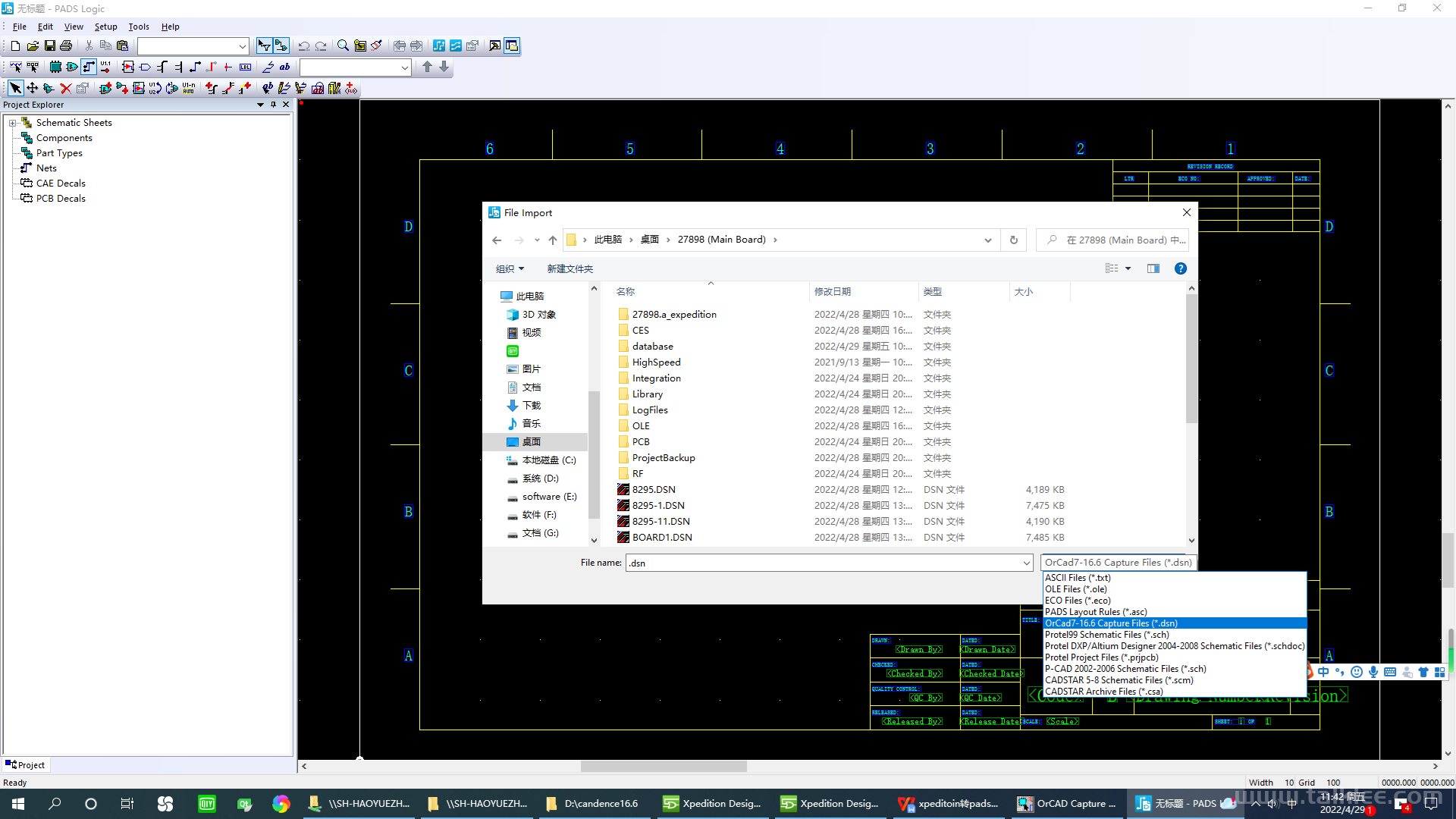
Task: Choose CADSTAR Archive Files (*.csa) type
Action: tap(1175, 691)
